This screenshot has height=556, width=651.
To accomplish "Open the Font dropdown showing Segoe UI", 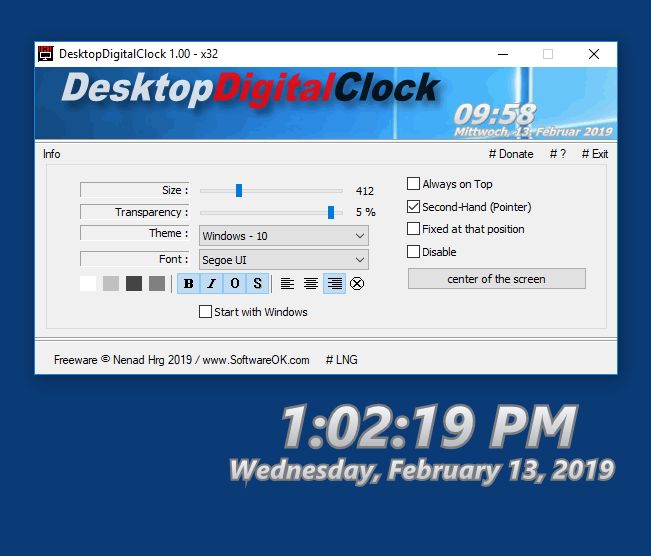I will (x=284, y=260).
